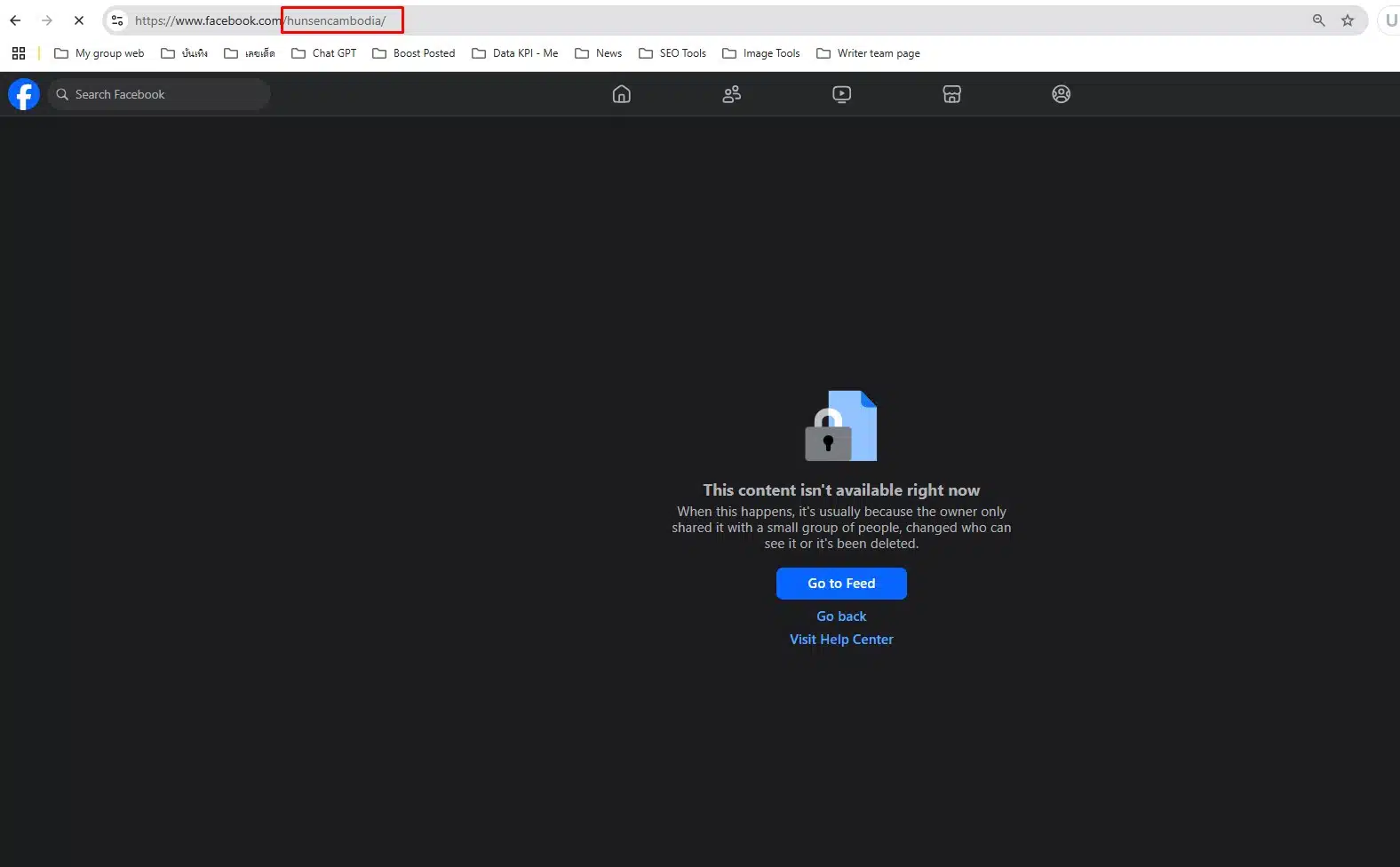Expand the Chat GPT bookmark folder
1400x867 pixels.
tap(324, 53)
